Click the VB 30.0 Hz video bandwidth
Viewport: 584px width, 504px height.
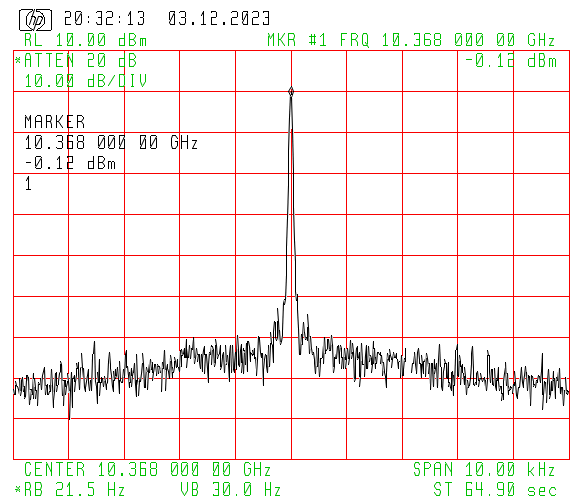pos(230,490)
